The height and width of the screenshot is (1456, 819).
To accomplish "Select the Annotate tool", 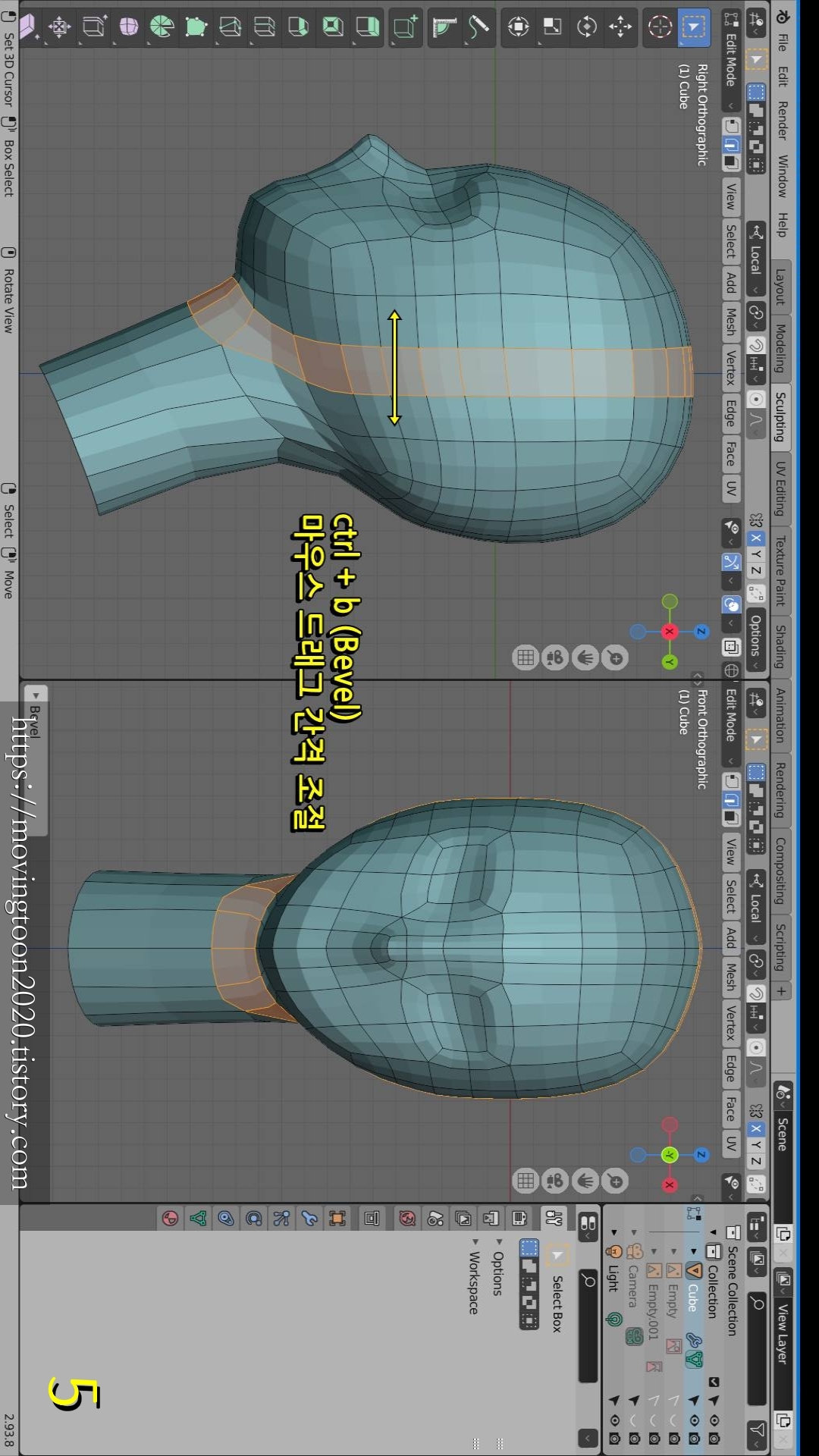I will pyautogui.click(x=479, y=27).
